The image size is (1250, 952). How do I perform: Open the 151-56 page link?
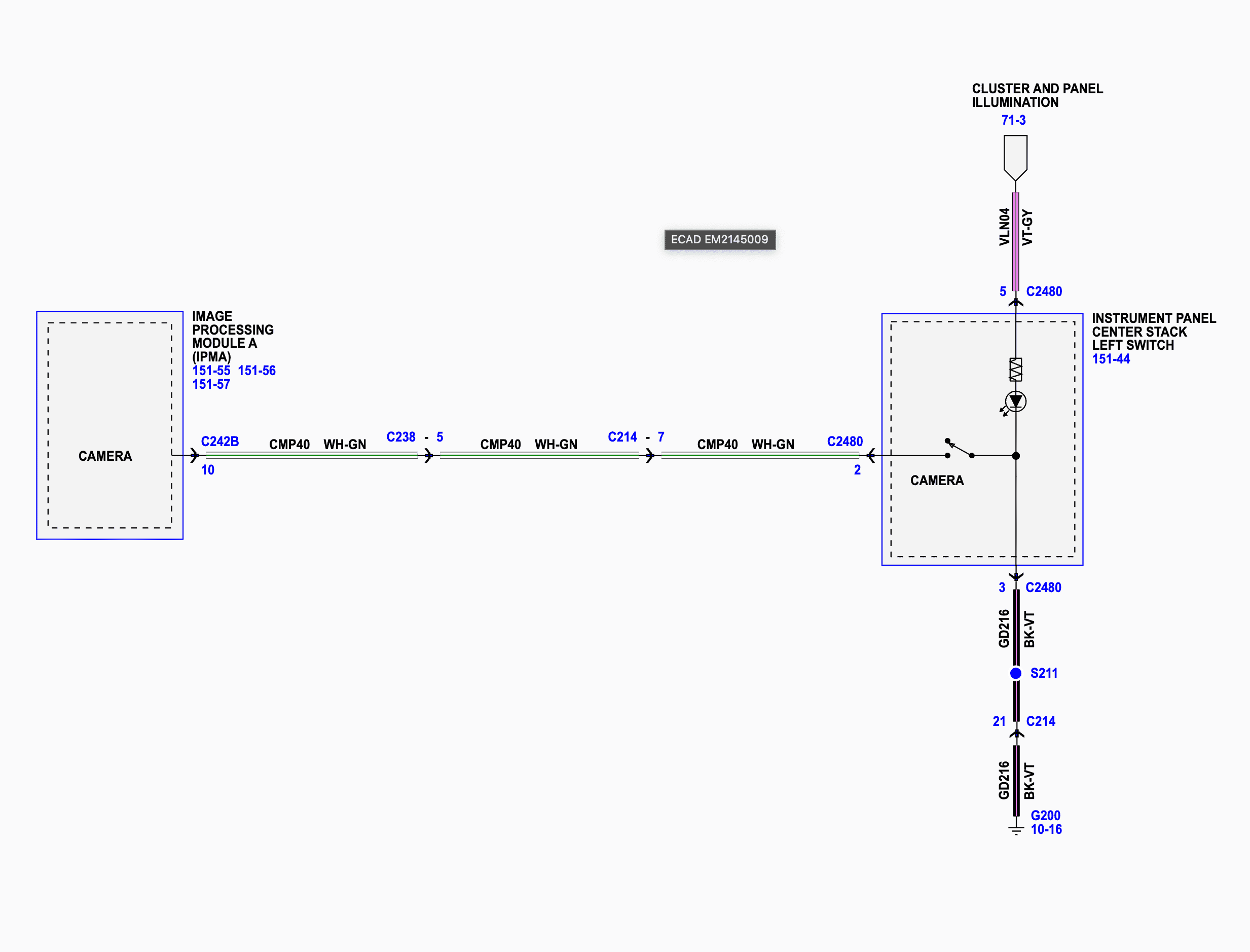pyautogui.click(x=256, y=371)
